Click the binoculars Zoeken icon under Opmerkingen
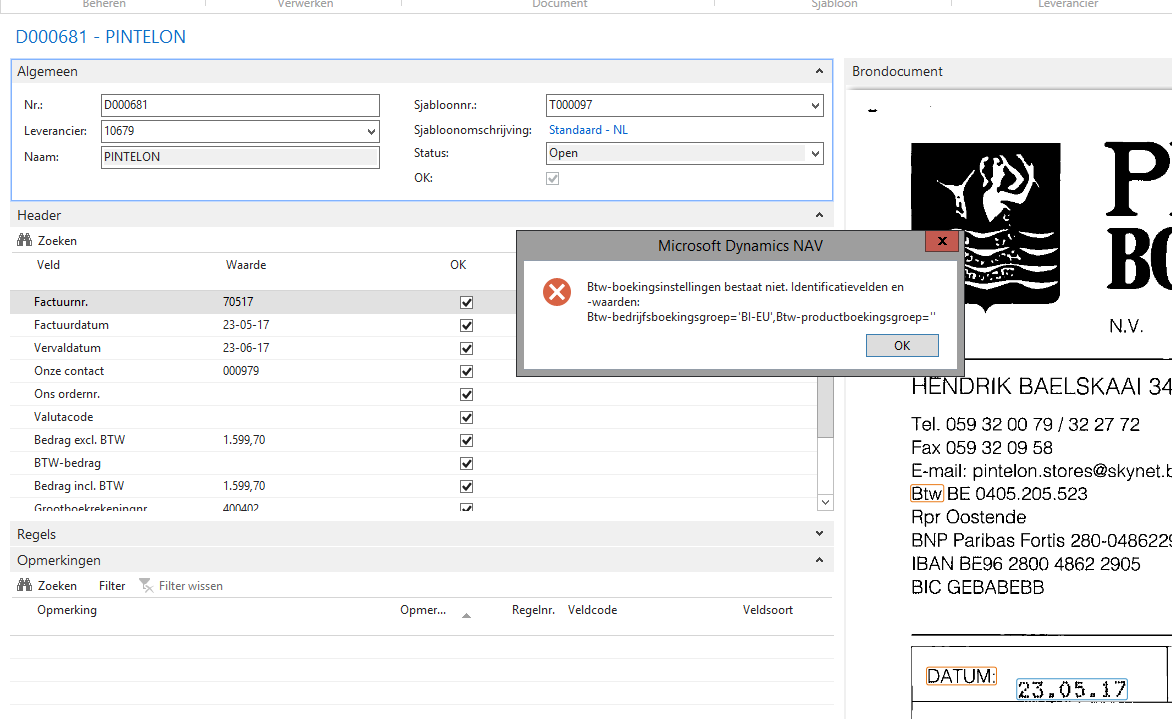The width and height of the screenshot is (1172, 719). tap(25, 586)
